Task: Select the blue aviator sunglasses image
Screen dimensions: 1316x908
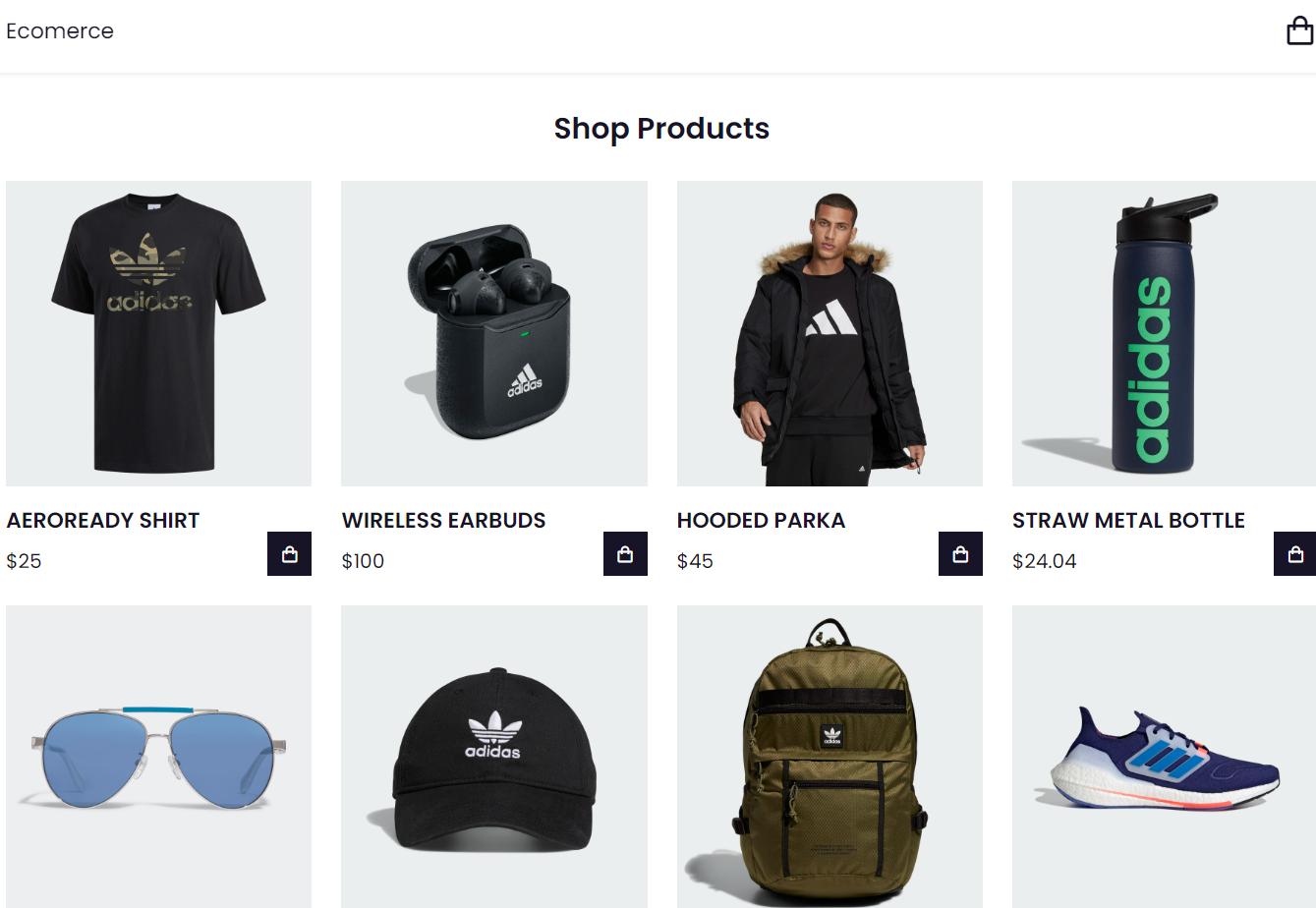Action: pos(158,757)
